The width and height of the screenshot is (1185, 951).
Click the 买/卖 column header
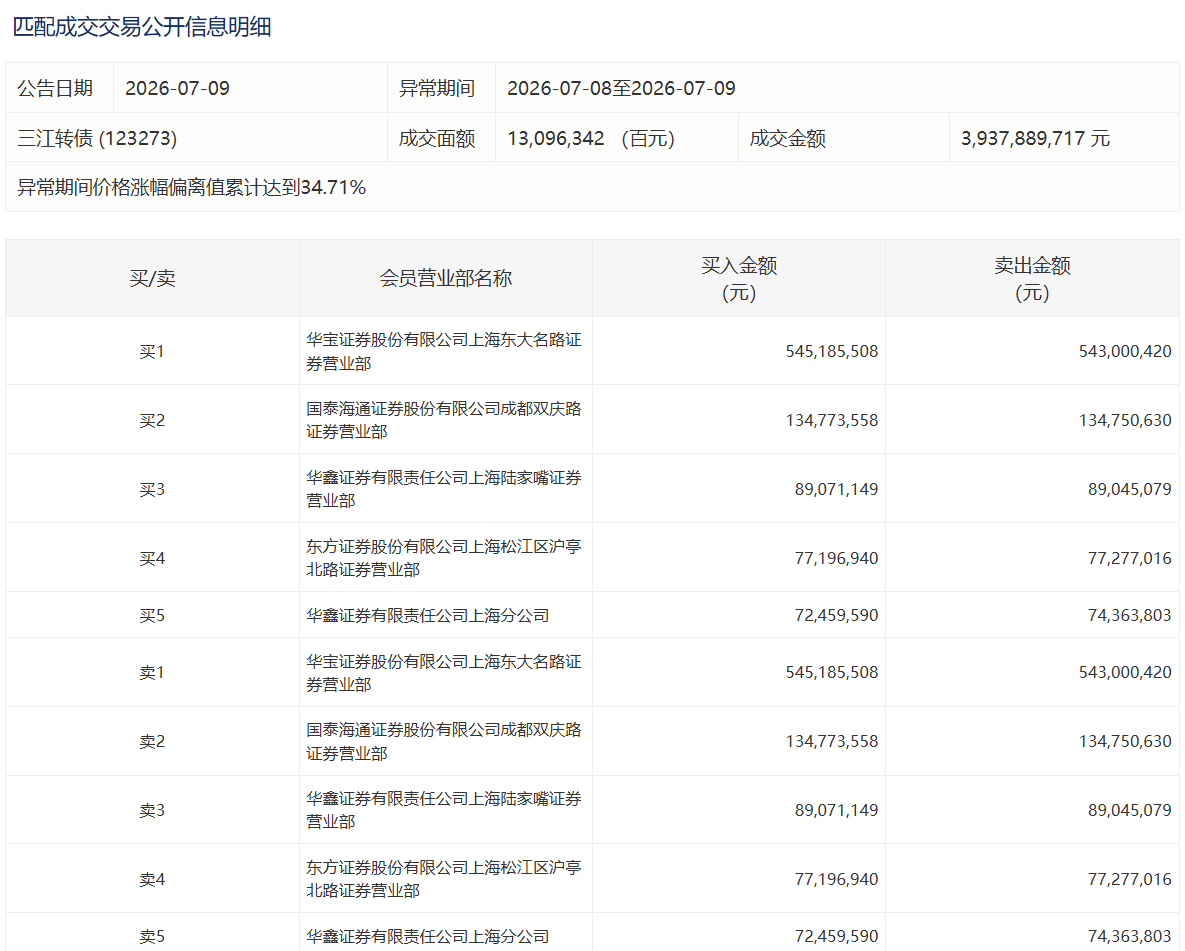(152, 278)
